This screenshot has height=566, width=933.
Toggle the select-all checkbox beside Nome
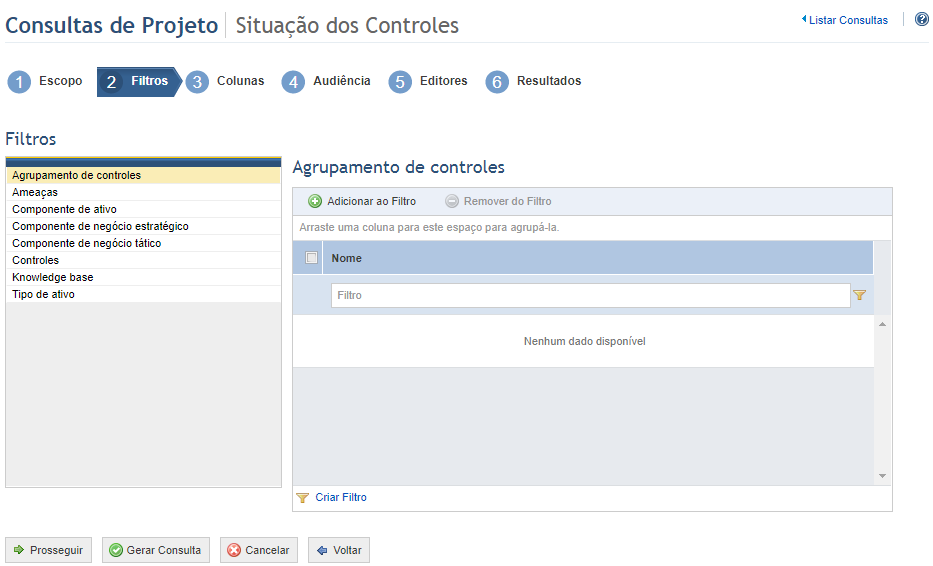coord(311,258)
